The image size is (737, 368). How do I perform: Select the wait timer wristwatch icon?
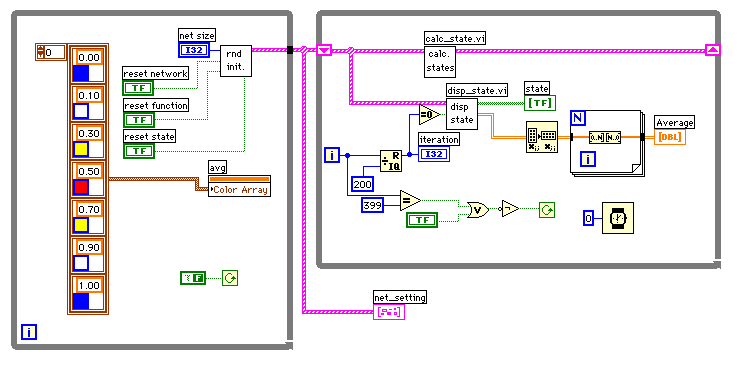pyautogui.click(x=618, y=218)
